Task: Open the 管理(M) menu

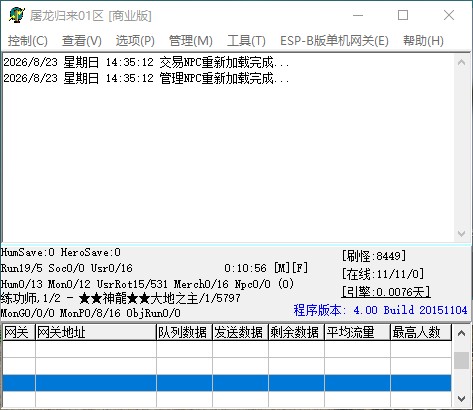Action: click(x=191, y=41)
